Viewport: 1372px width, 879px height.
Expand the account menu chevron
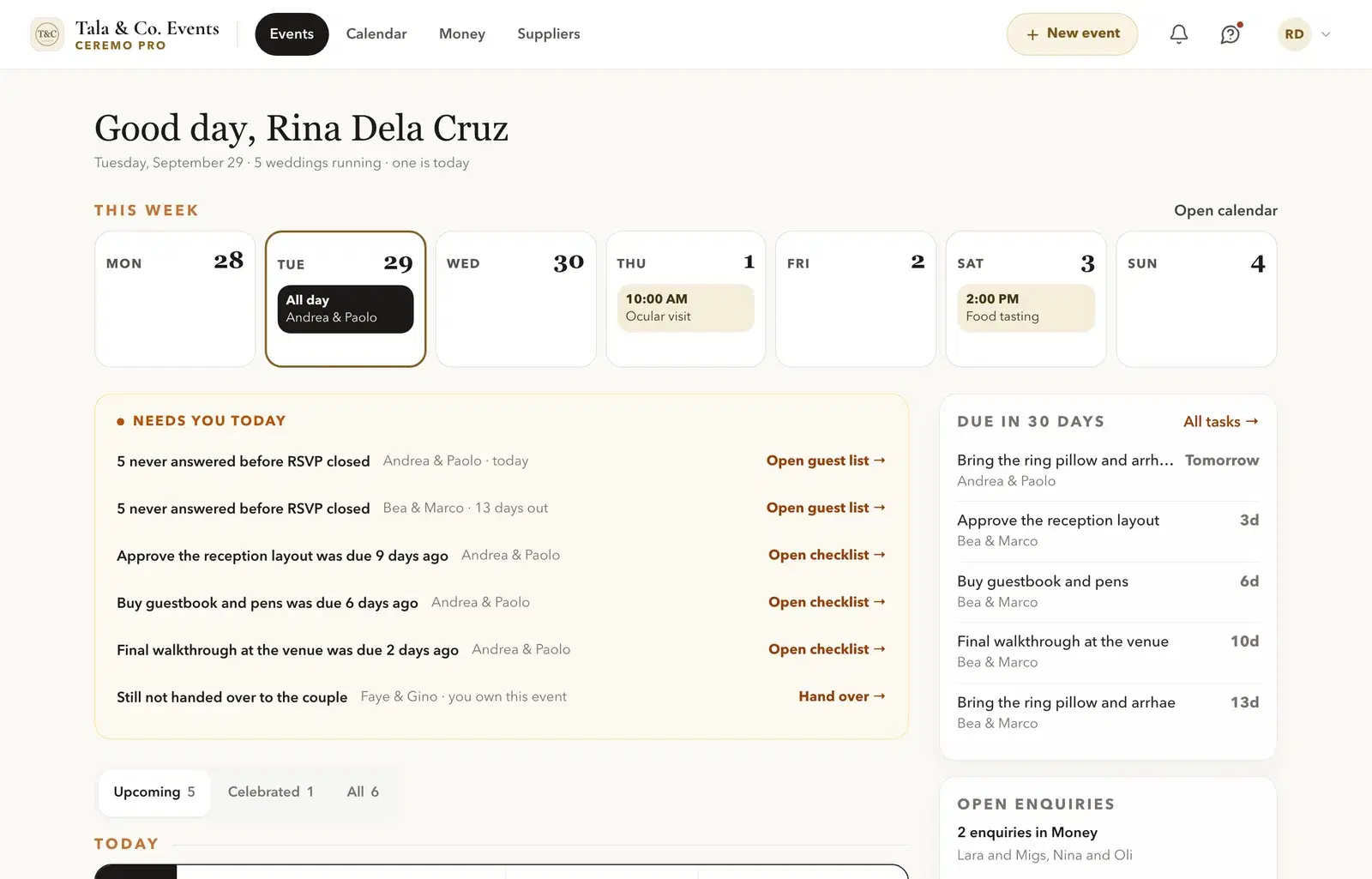coord(1326,34)
